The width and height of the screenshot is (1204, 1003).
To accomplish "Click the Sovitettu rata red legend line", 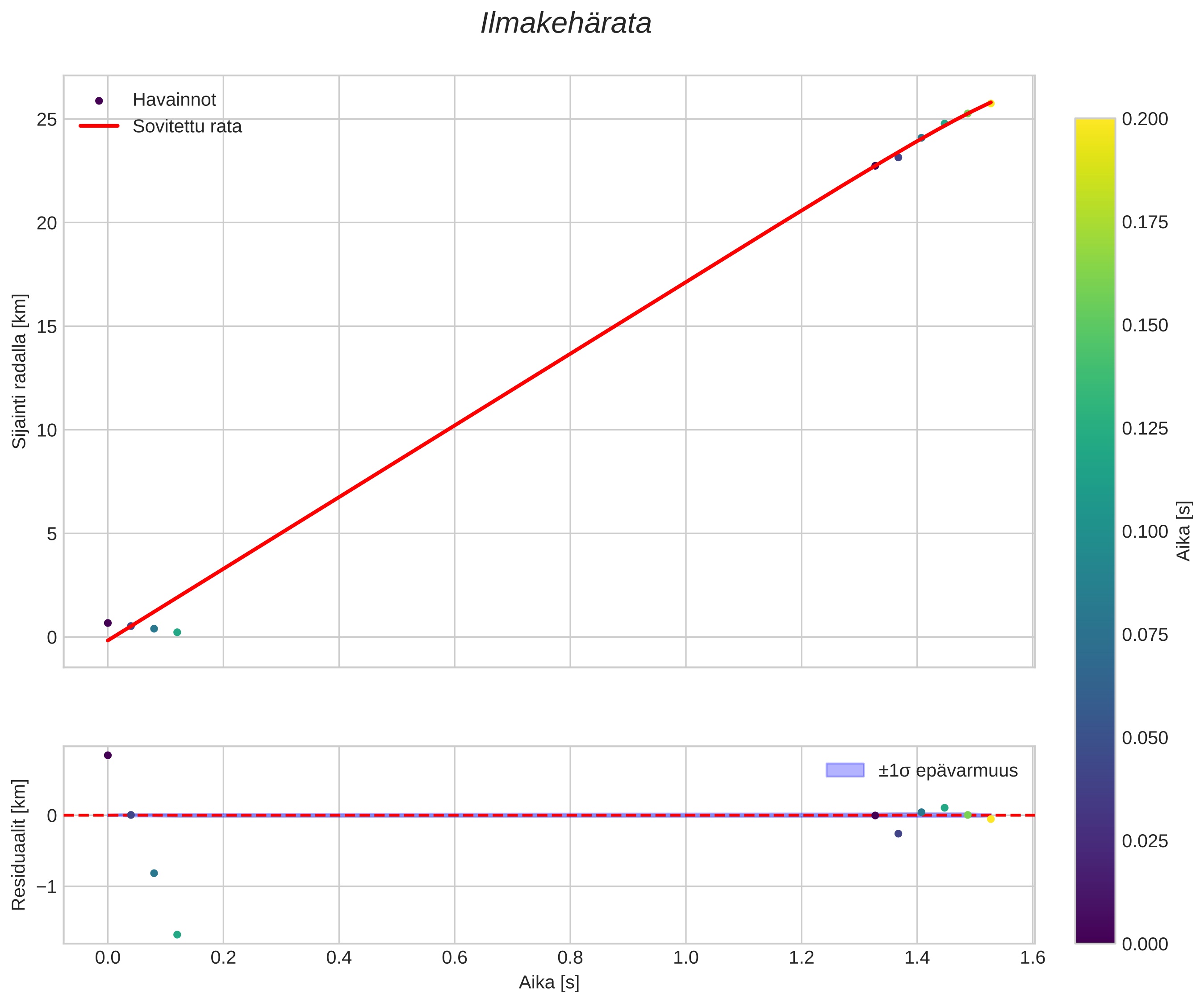I will click(99, 126).
